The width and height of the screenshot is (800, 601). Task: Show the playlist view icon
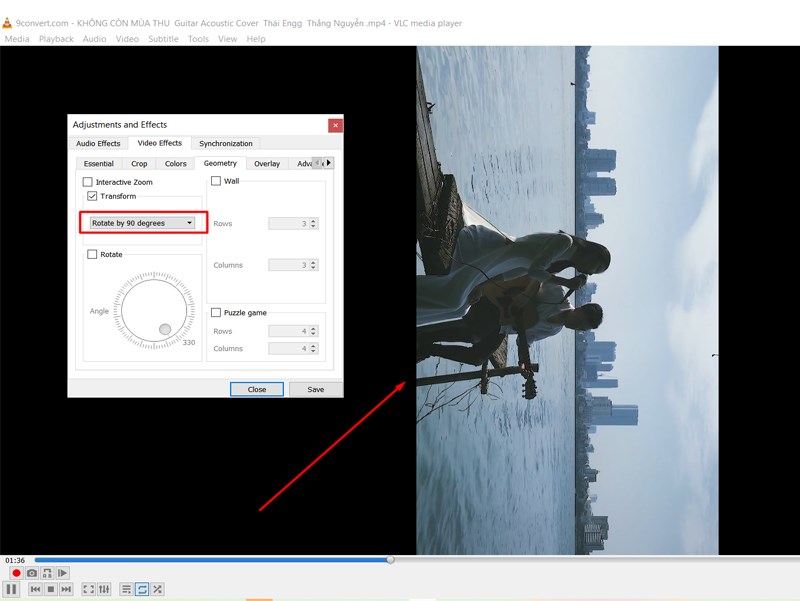click(126, 589)
